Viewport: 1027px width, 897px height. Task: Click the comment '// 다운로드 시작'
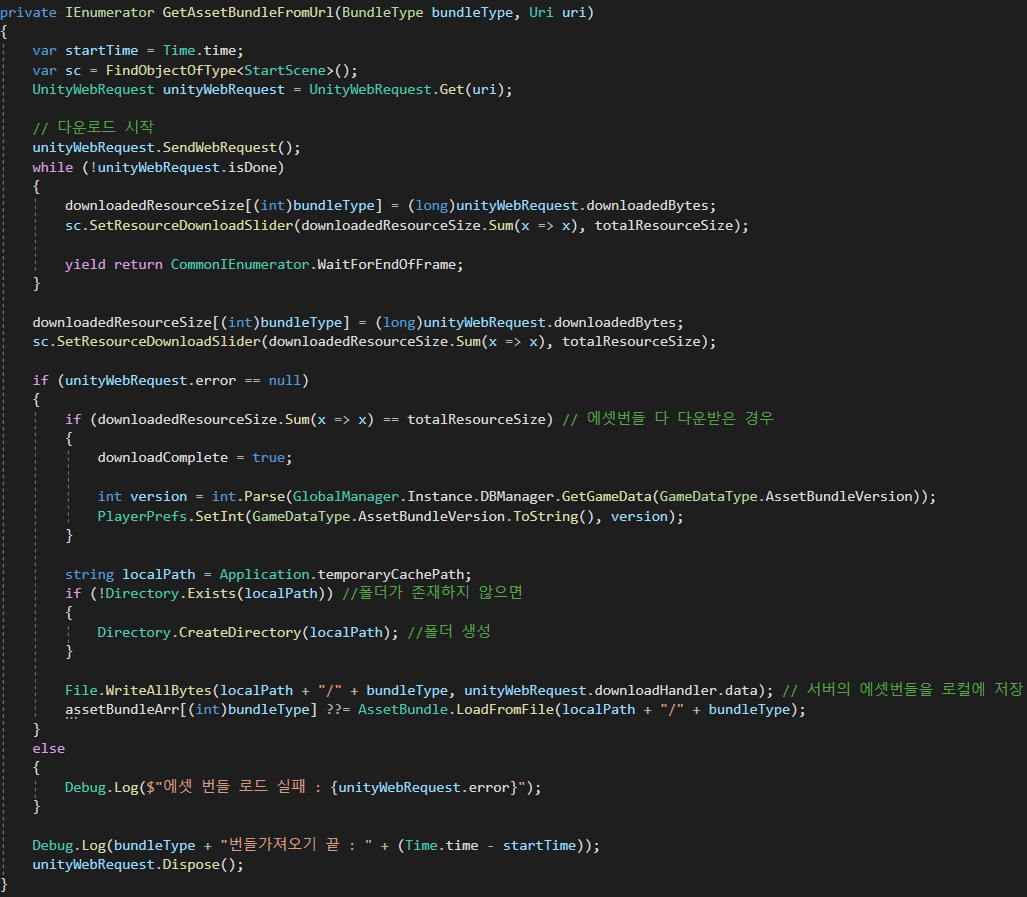(x=93, y=127)
